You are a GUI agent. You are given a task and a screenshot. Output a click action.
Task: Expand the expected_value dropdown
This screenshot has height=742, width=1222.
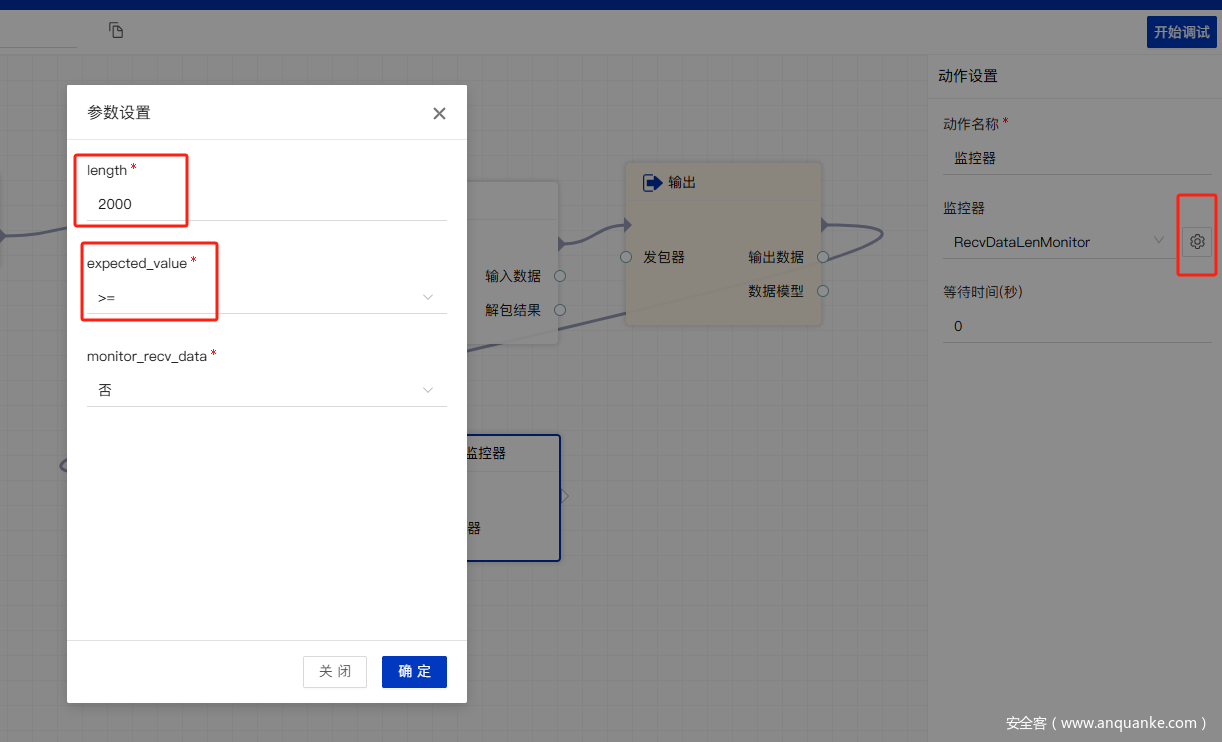(x=266, y=298)
